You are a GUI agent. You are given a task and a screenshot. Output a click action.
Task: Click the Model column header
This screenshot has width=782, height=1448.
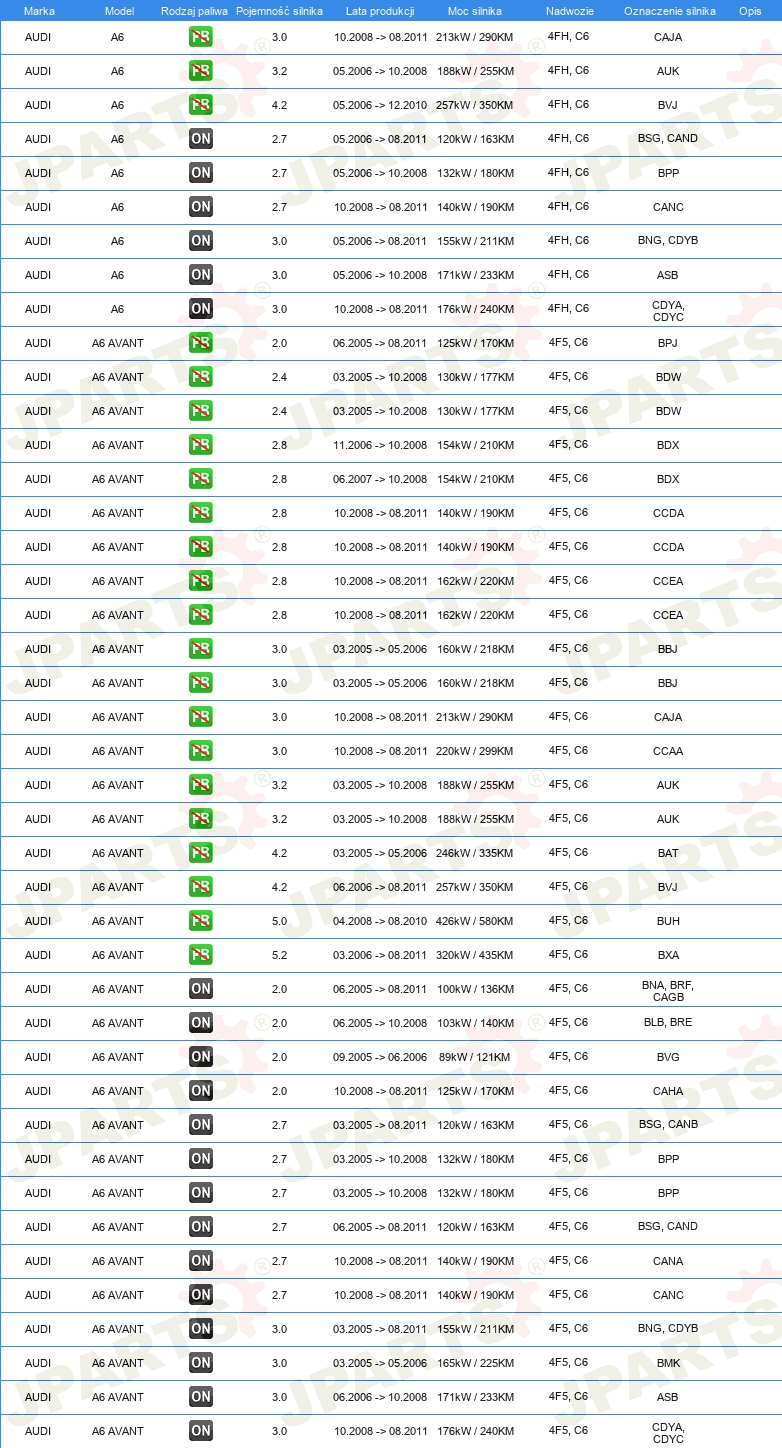point(119,11)
